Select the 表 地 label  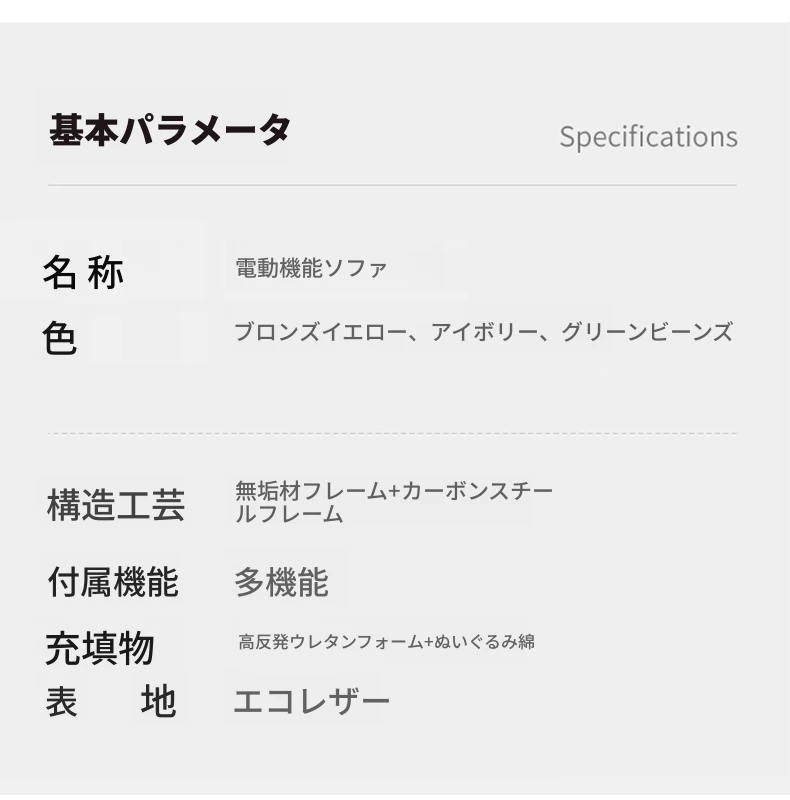click(111, 702)
